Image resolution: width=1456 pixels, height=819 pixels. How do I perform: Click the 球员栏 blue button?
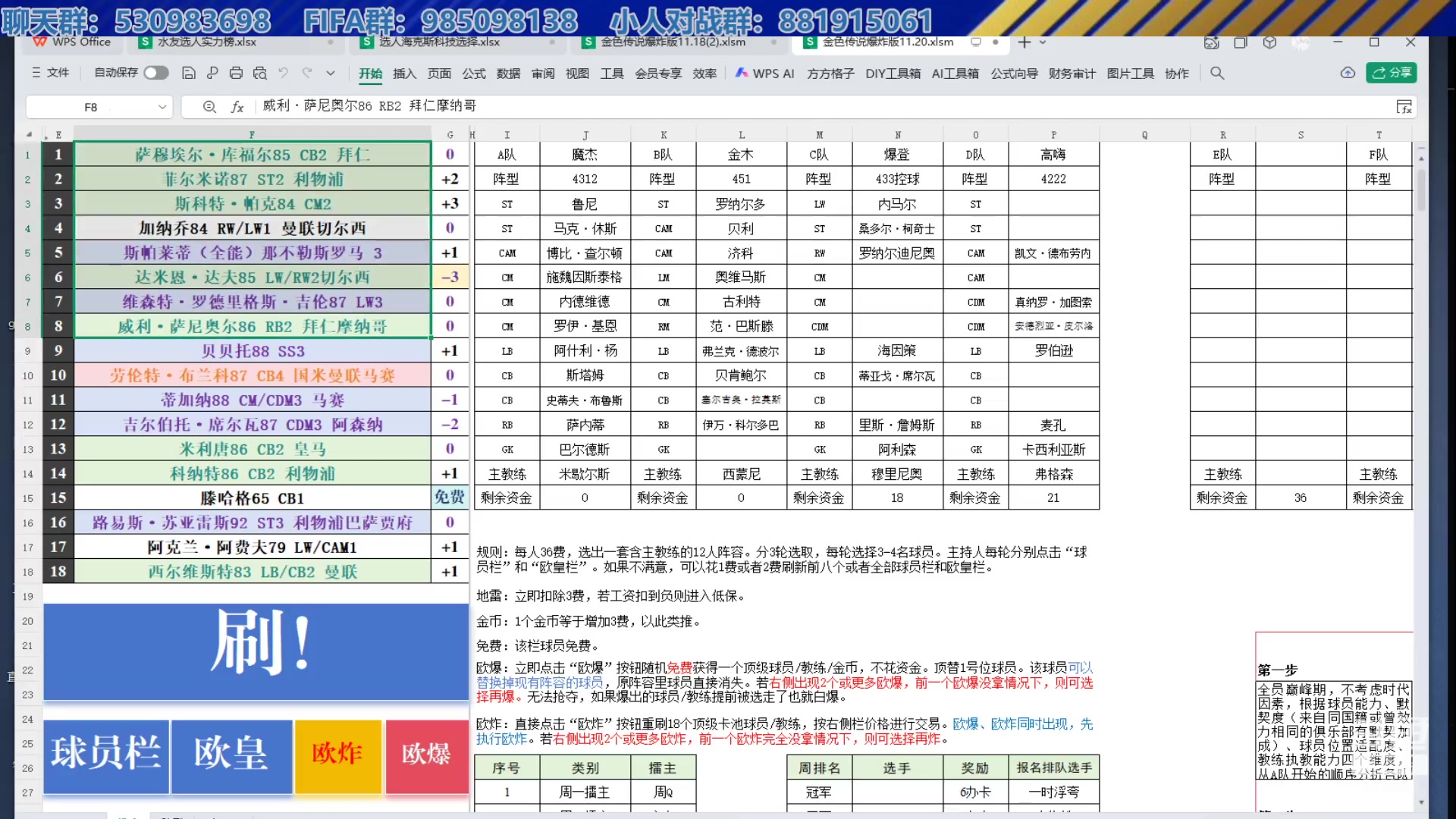pyautogui.click(x=105, y=756)
